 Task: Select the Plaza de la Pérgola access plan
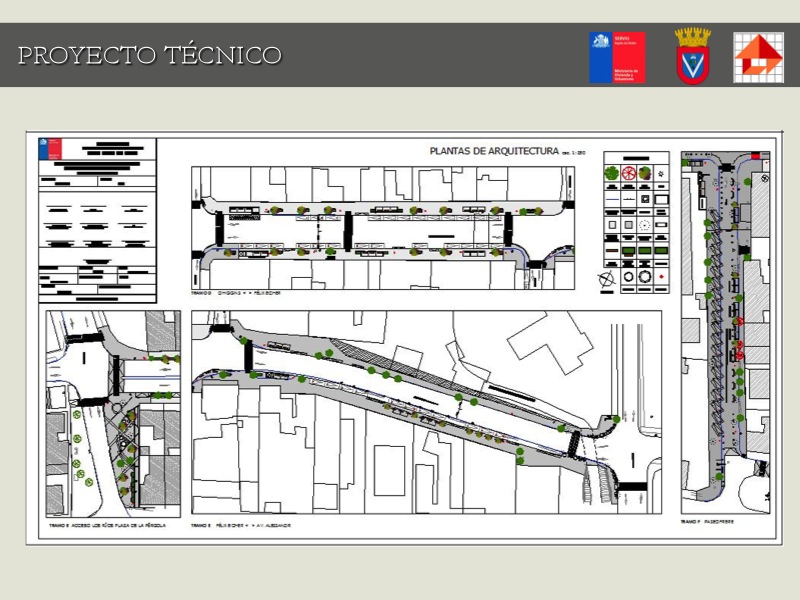113,413
